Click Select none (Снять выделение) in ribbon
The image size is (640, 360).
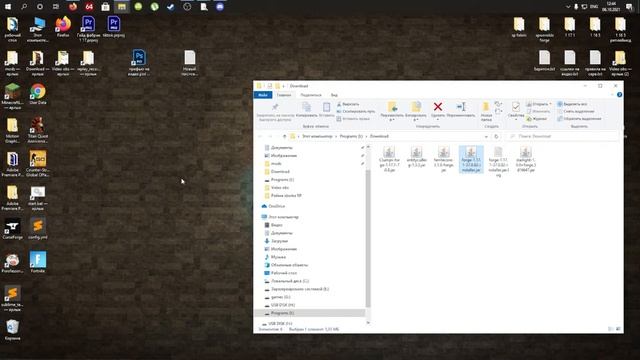tap(576, 111)
